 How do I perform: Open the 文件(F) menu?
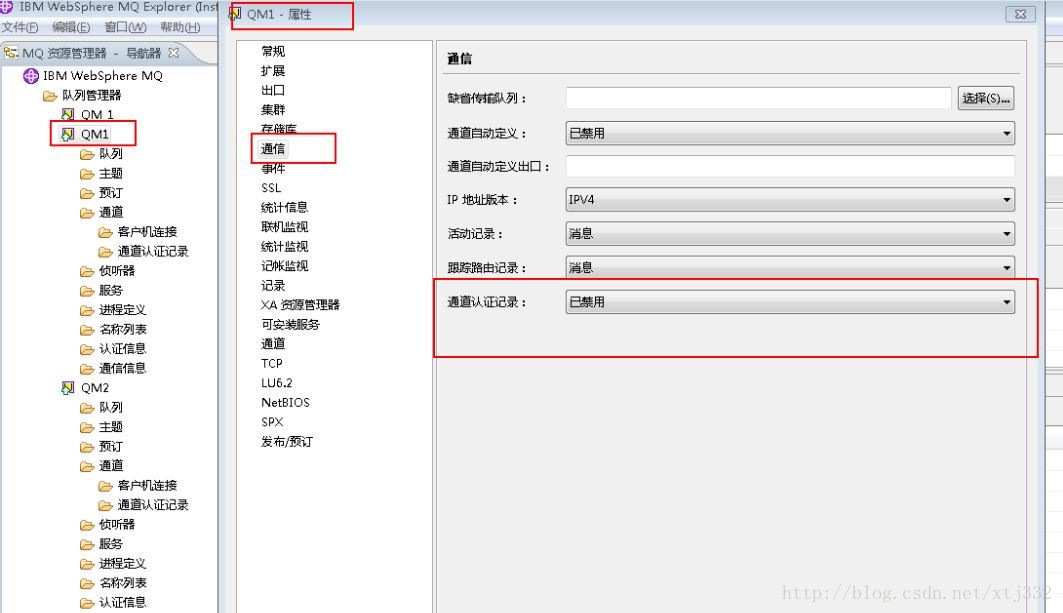click(x=20, y=27)
